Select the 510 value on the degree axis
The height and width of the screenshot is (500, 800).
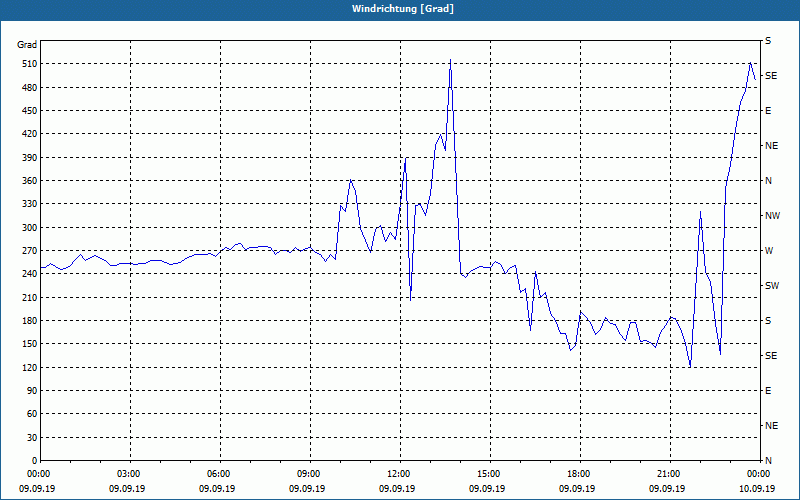pos(30,64)
